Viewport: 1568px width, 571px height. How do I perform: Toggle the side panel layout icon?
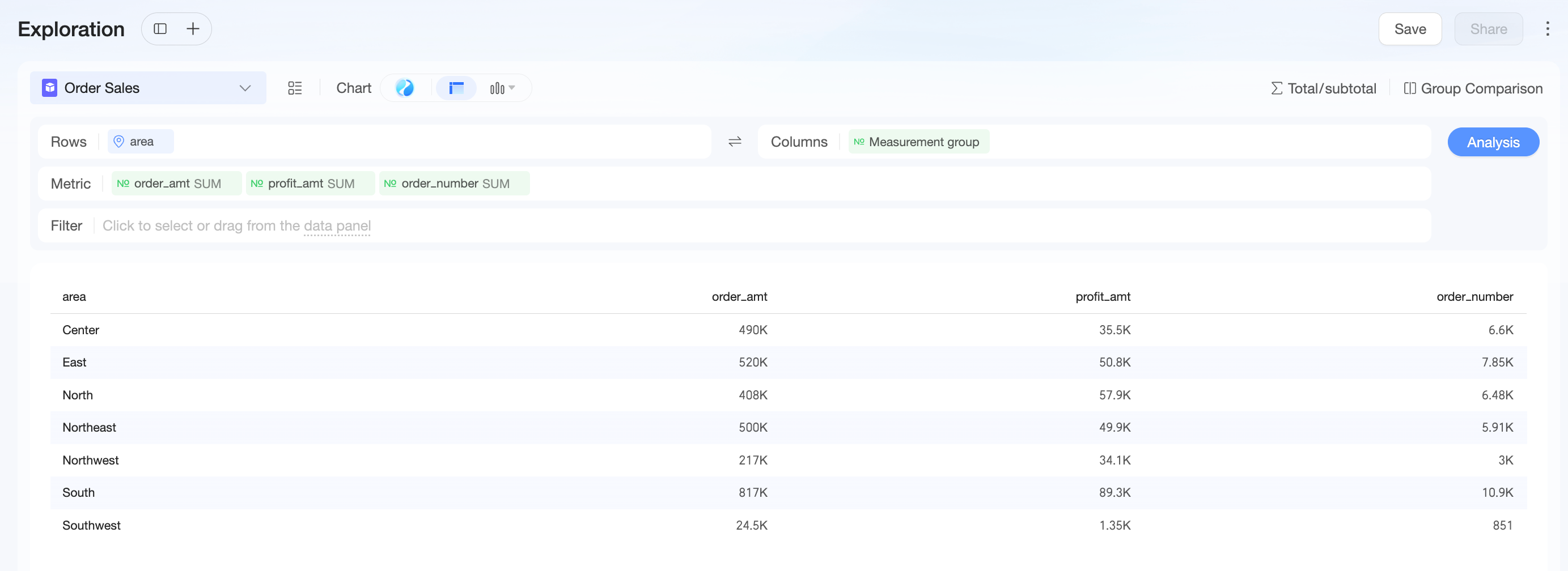coord(160,28)
